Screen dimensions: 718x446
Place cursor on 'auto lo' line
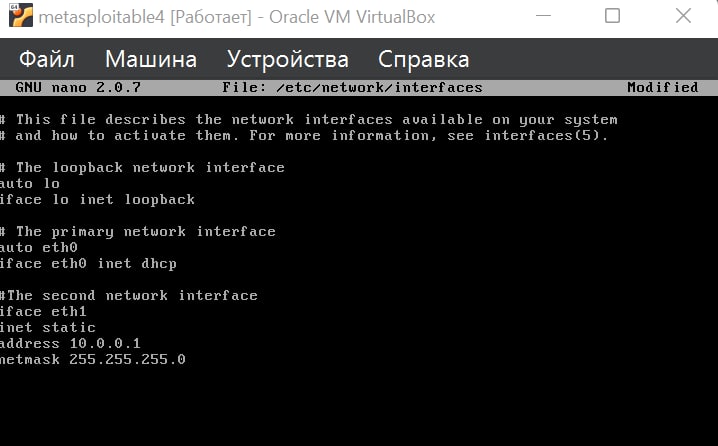point(30,184)
